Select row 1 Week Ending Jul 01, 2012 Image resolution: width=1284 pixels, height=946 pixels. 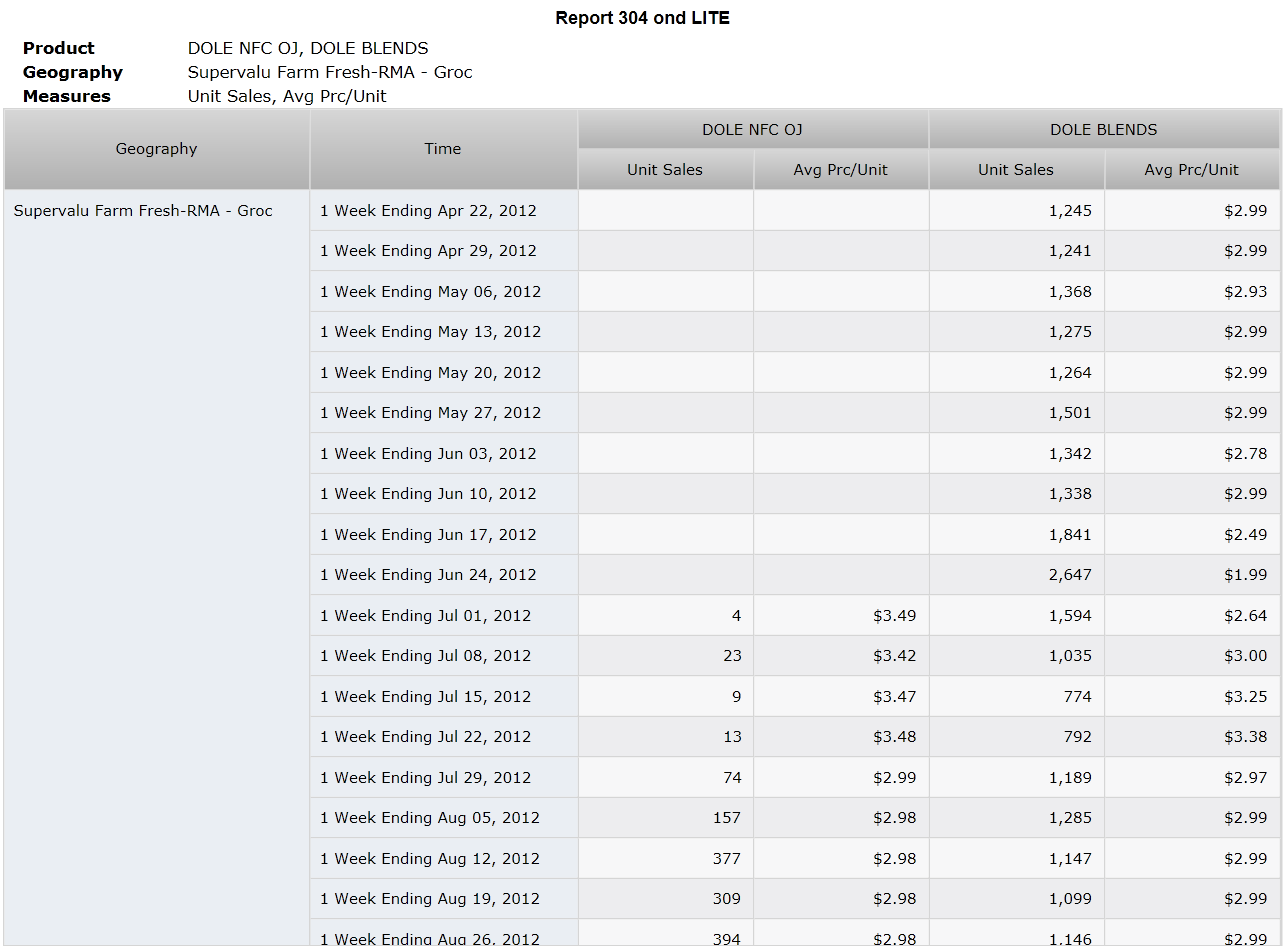click(444, 616)
